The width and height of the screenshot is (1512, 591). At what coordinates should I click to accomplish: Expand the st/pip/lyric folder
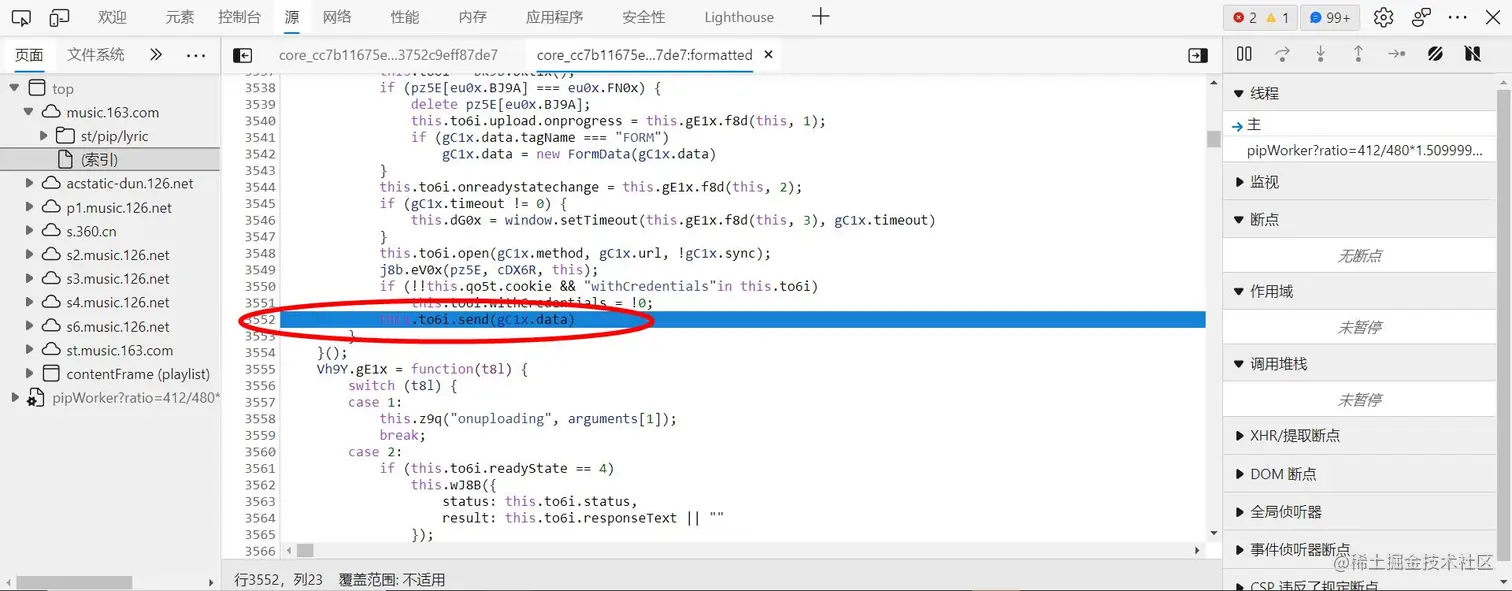coord(44,136)
